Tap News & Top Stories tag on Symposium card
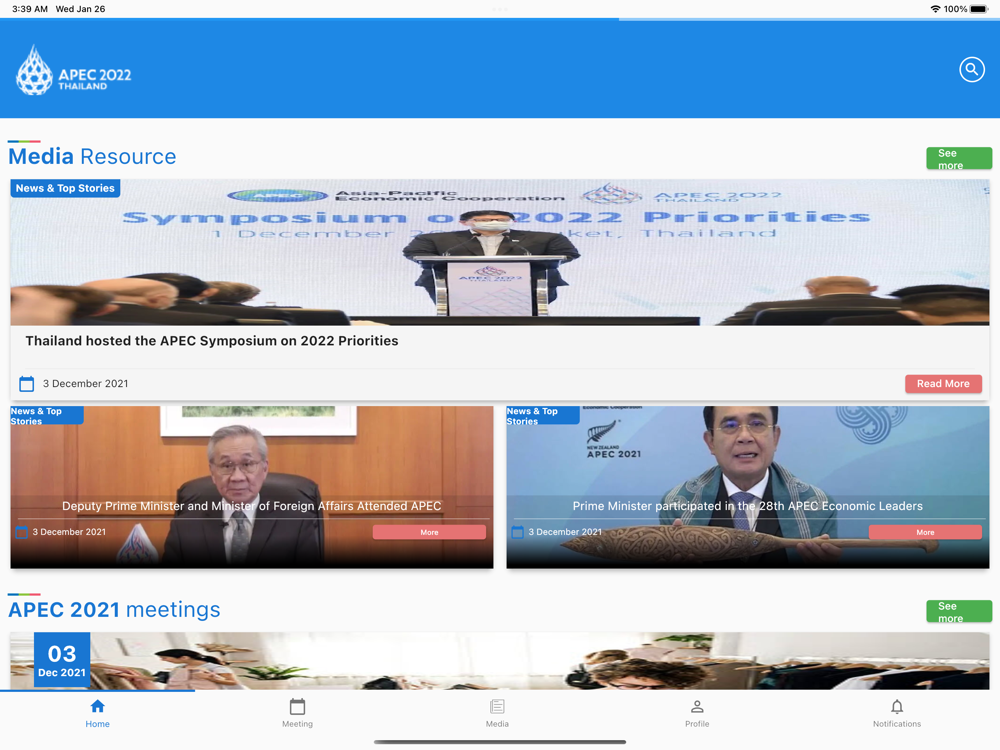The image size is (1000, 750). [x=65, y=188]
